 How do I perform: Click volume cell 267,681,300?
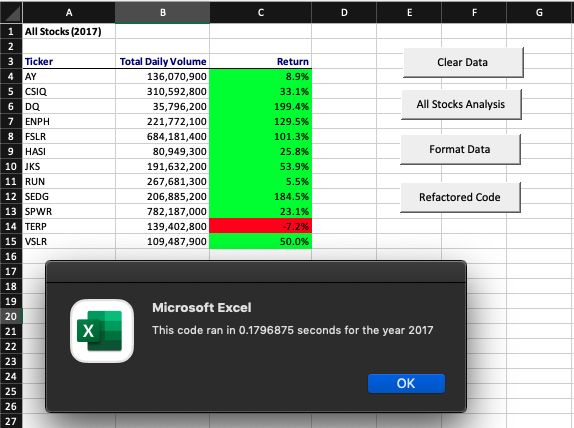(163, 182)
